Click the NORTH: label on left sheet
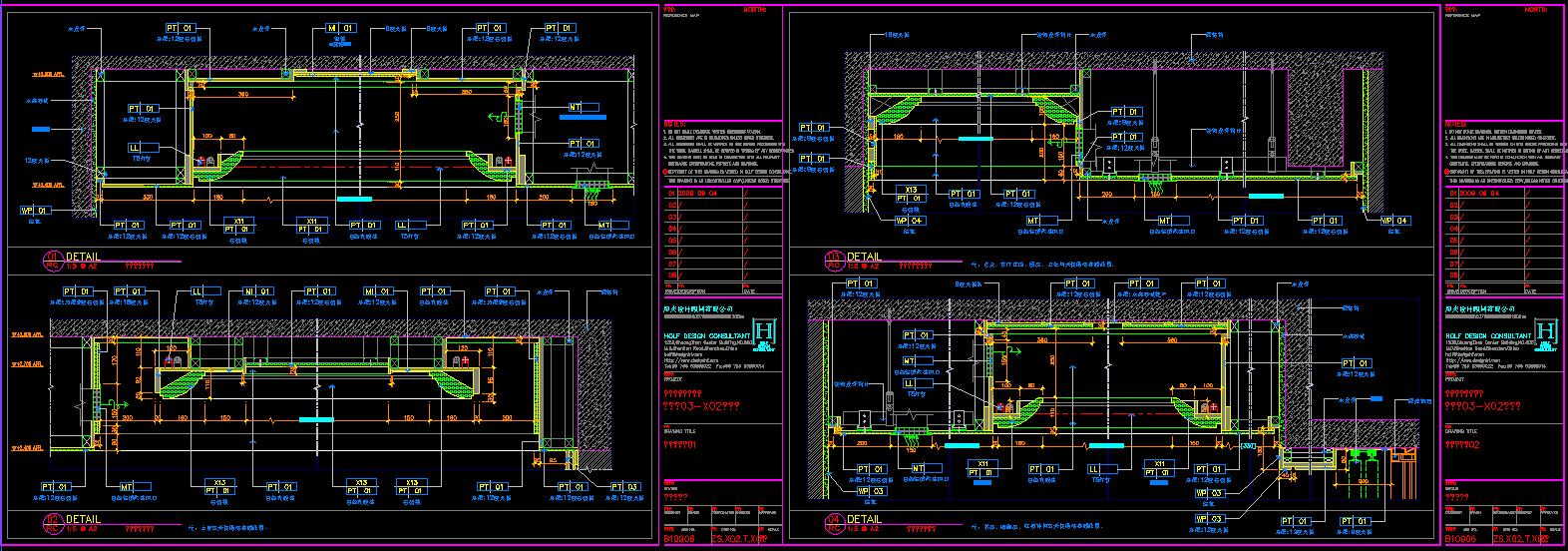 click(754, 9)
